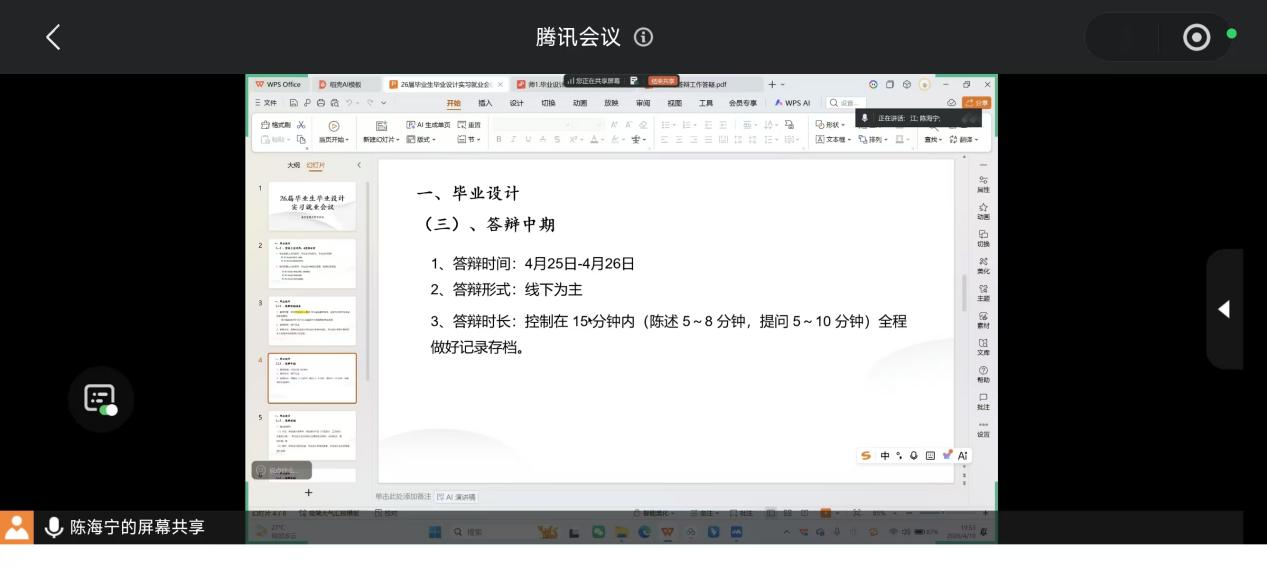Click the AI 演讲稿 button below slide
This screenshot has height=569, width=1267.
[457, 497]
